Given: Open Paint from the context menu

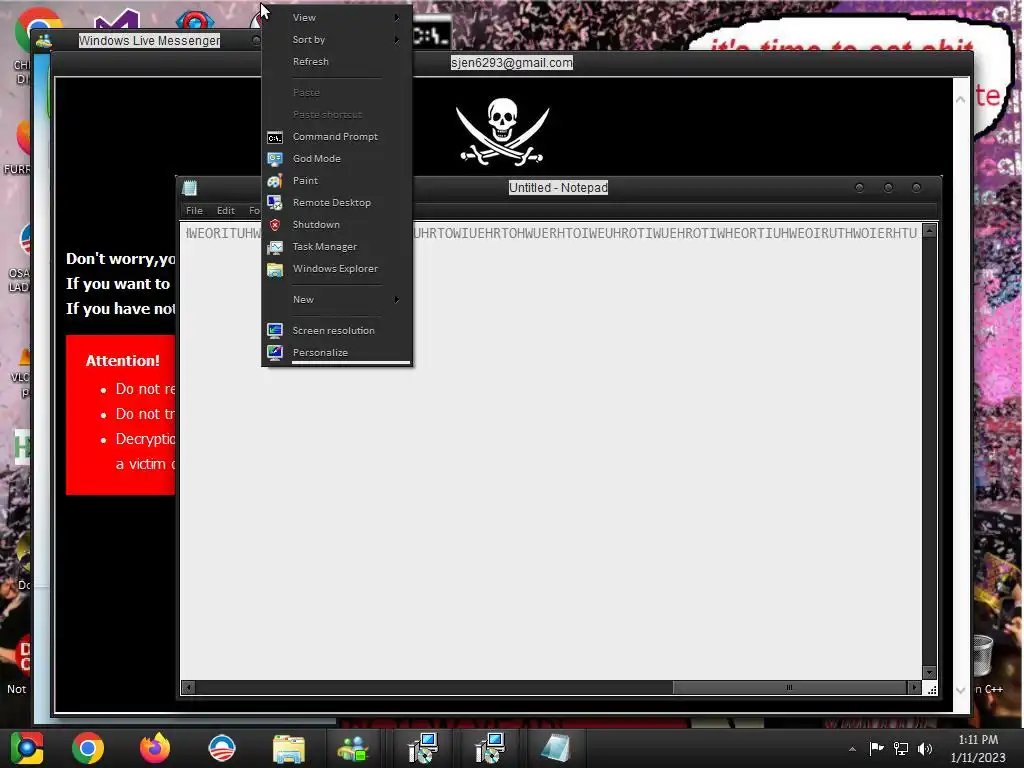Looking at the screenshot, I should point(305,181).
